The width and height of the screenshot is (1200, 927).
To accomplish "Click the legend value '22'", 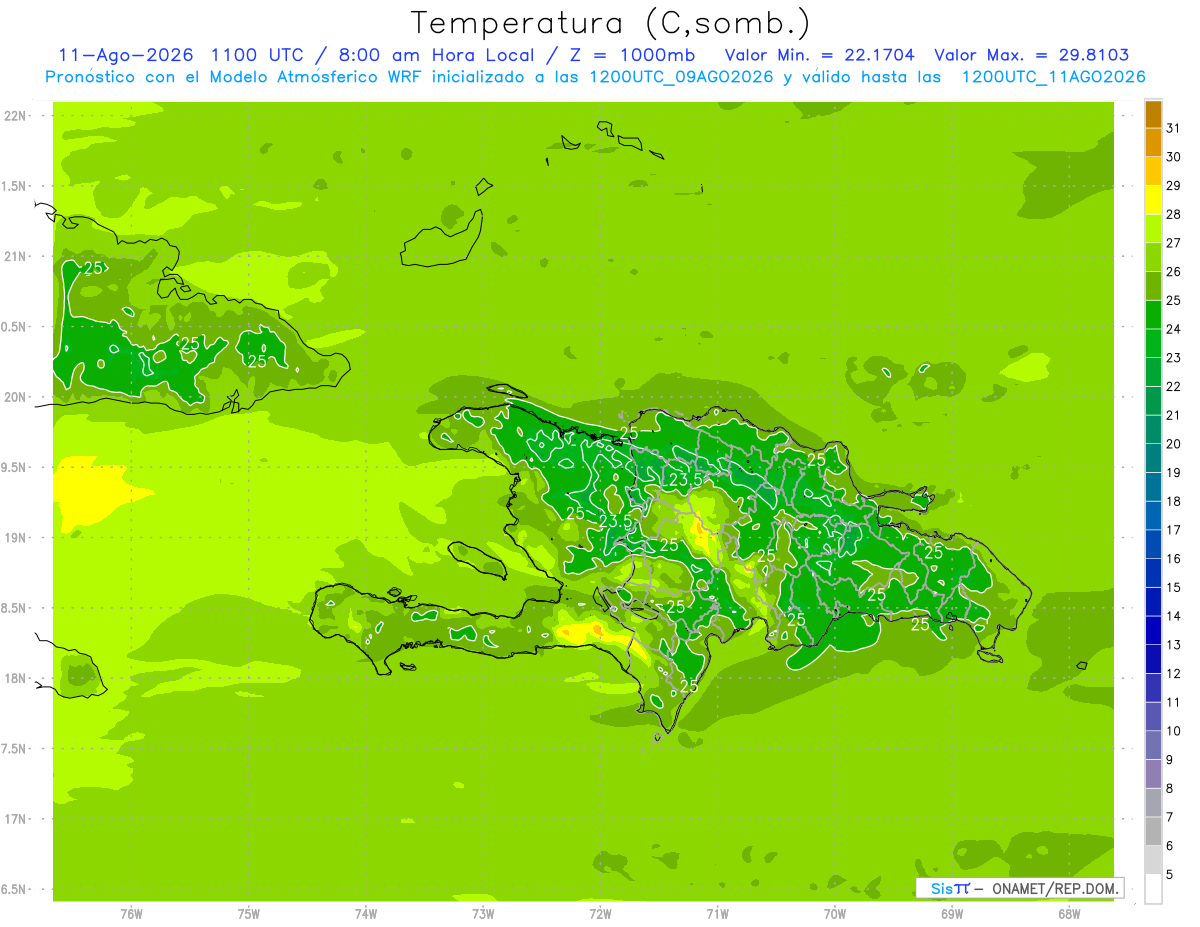I will point(1174,386).
